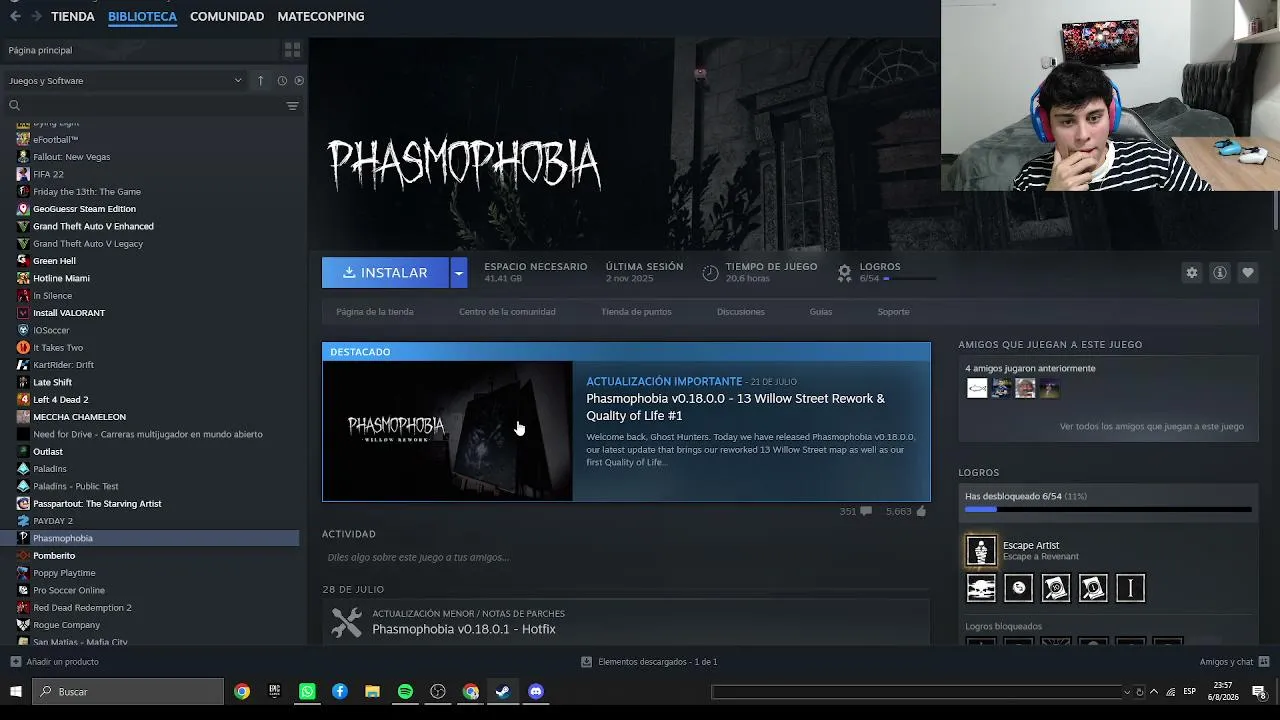Open the Escape Artist achievement icon
This screenshot has width=1280, height=720.
point(981,550)
